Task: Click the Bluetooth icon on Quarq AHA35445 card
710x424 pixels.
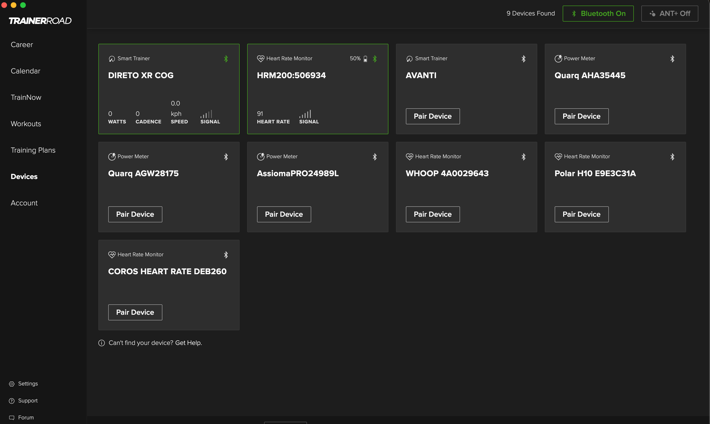Action: 672,59
